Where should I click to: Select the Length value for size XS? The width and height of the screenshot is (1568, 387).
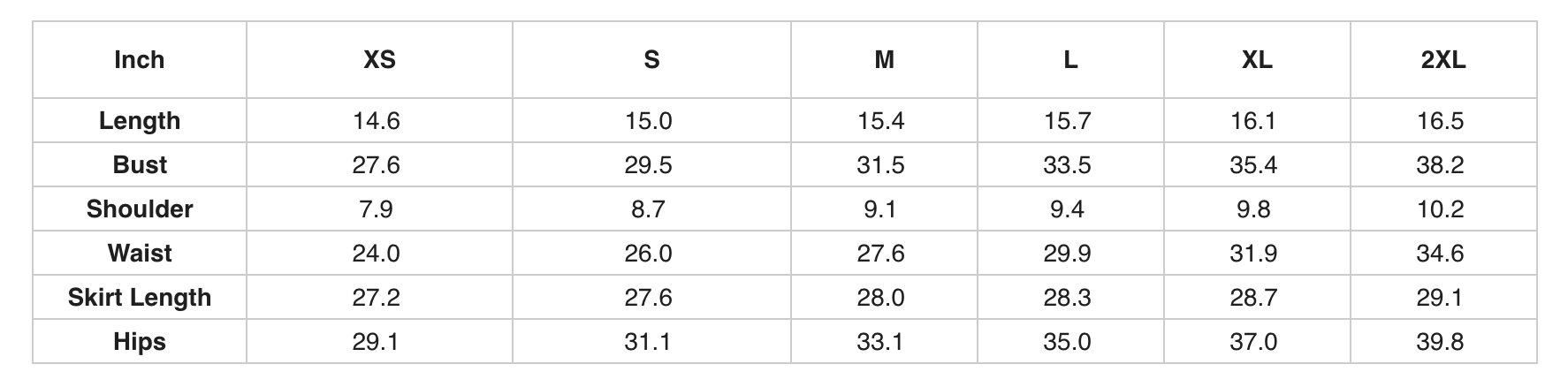coord(377,121)
